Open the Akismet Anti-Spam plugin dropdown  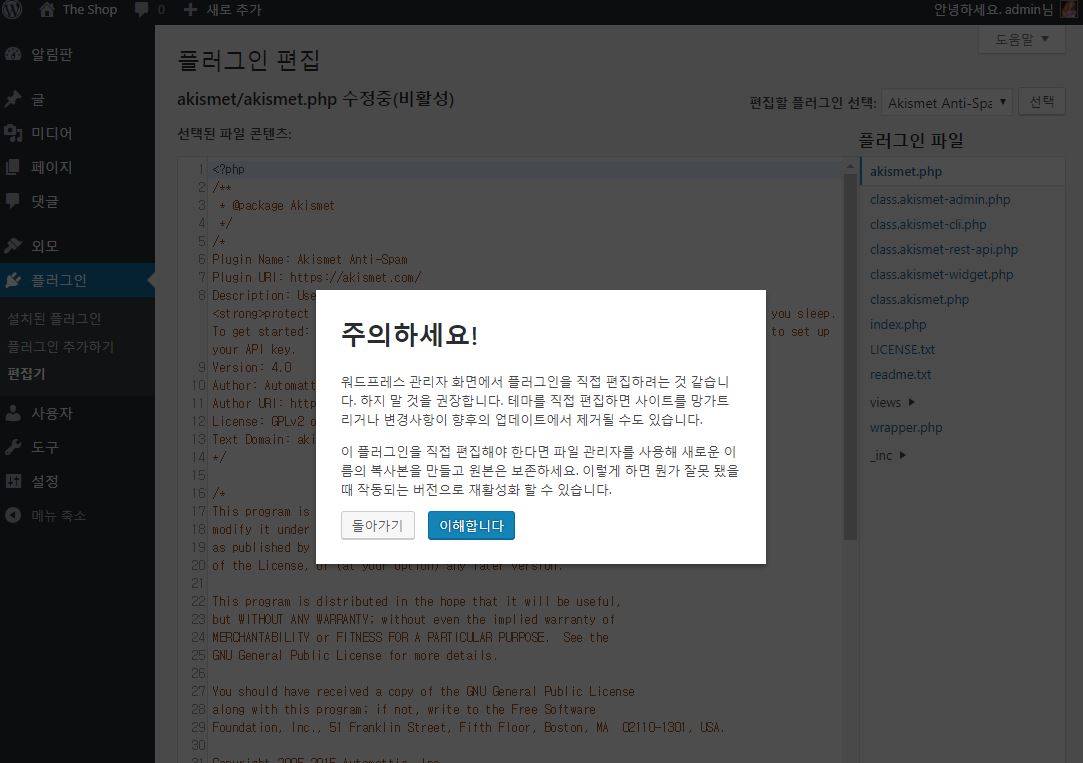[947, 103]
